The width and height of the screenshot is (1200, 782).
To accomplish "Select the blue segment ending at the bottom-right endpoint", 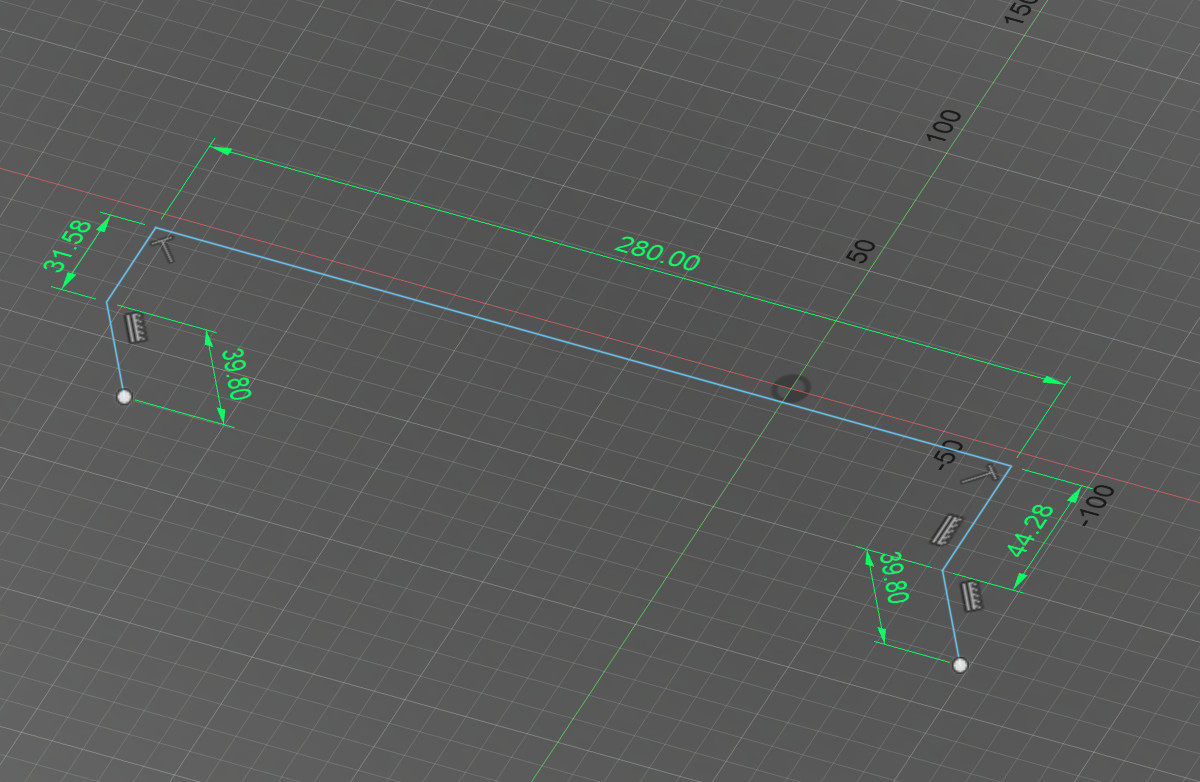I will pos(951,618).
